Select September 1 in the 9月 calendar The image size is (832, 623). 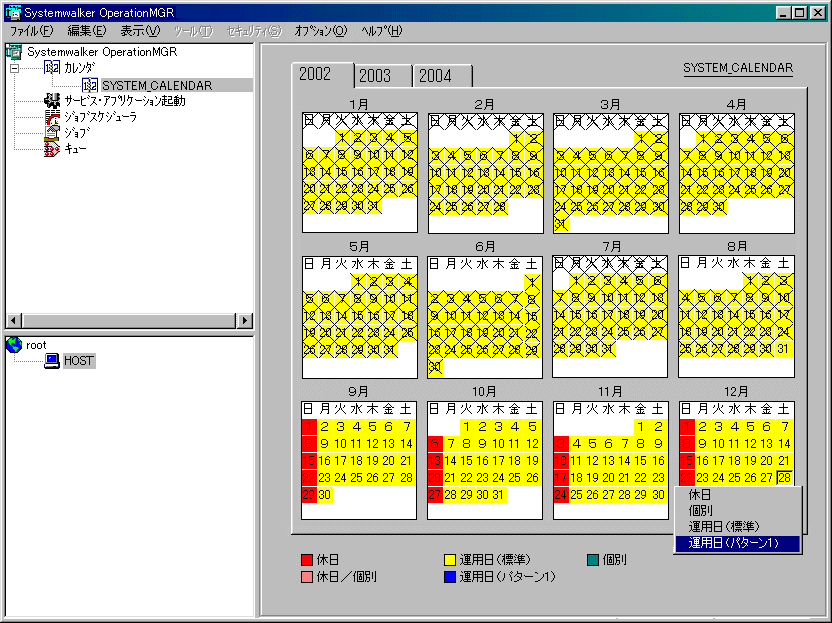tap(309, 427)
